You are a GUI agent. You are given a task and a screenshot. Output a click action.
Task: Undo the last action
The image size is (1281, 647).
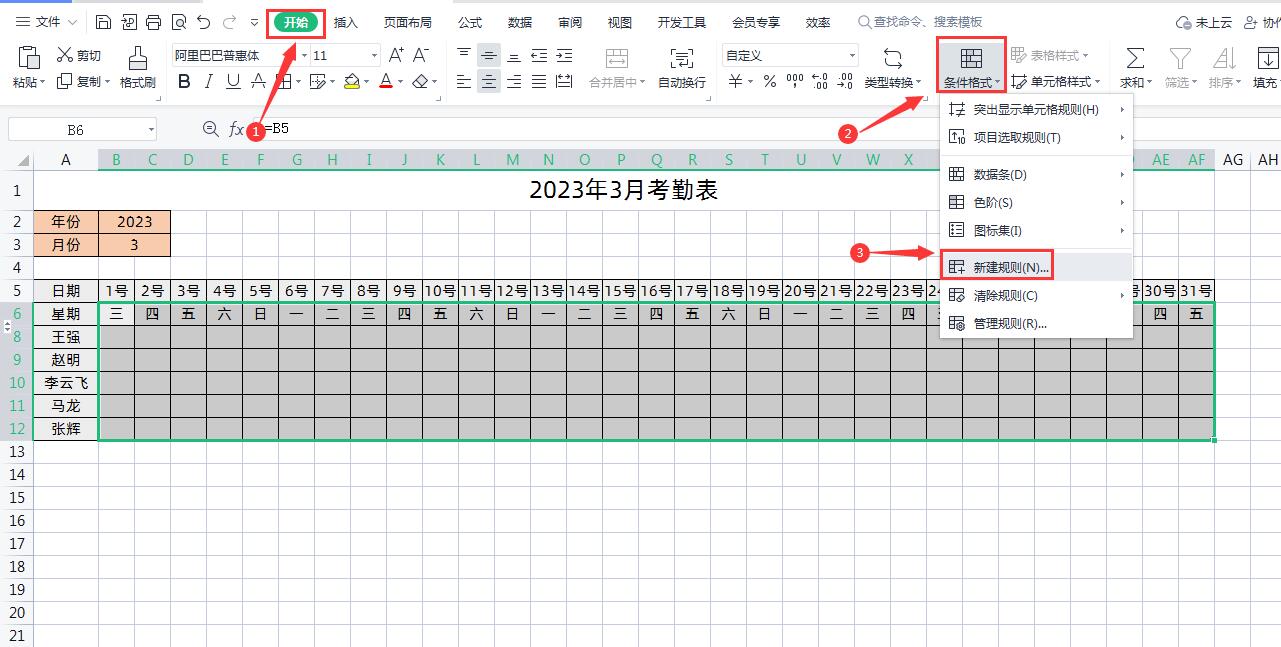pos(204,20)
